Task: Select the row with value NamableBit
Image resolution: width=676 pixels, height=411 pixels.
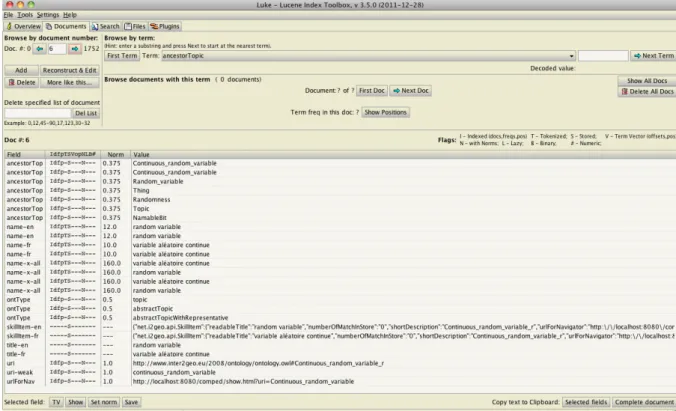Action: pos(340,218)
